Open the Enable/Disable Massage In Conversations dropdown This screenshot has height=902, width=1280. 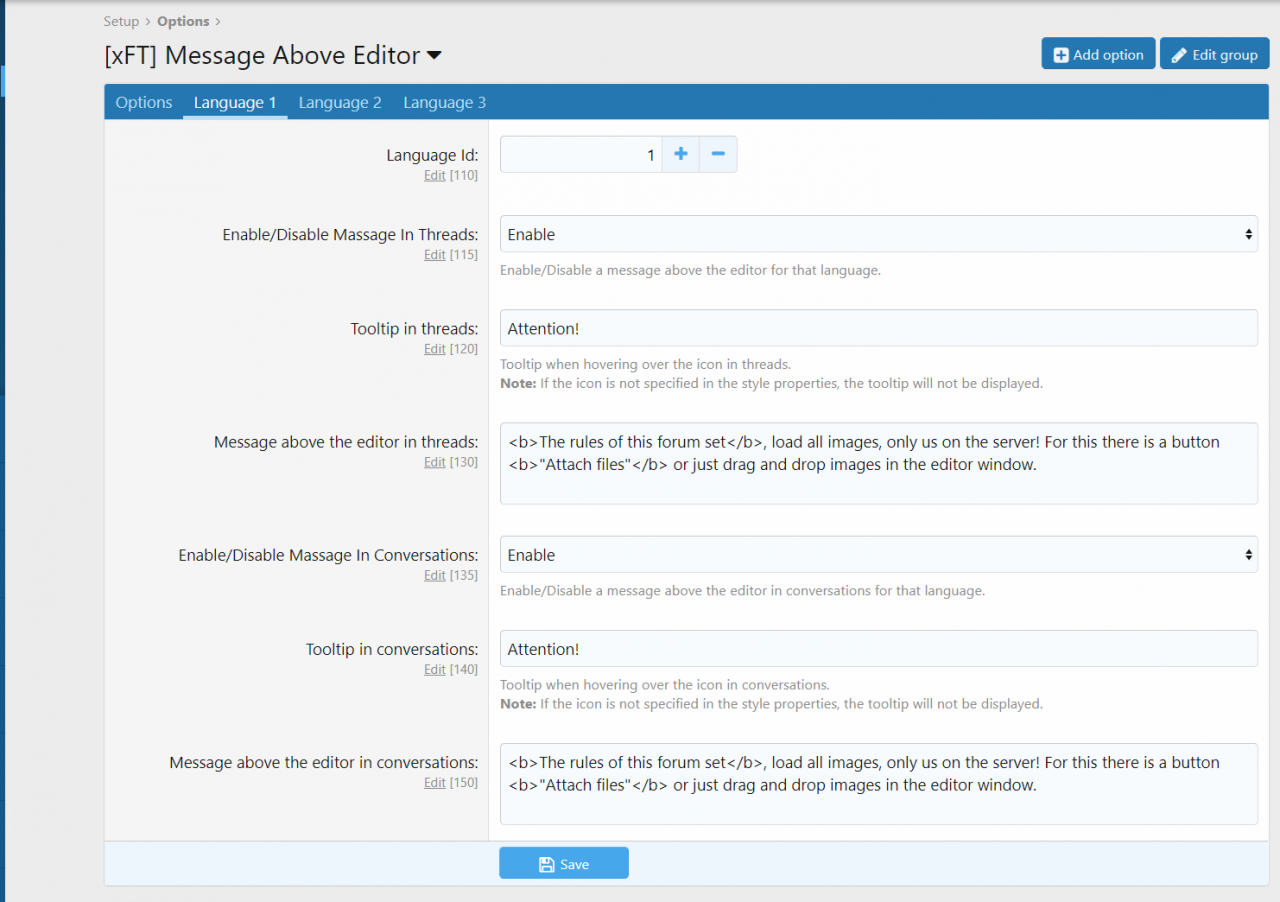tap(878, 555)
